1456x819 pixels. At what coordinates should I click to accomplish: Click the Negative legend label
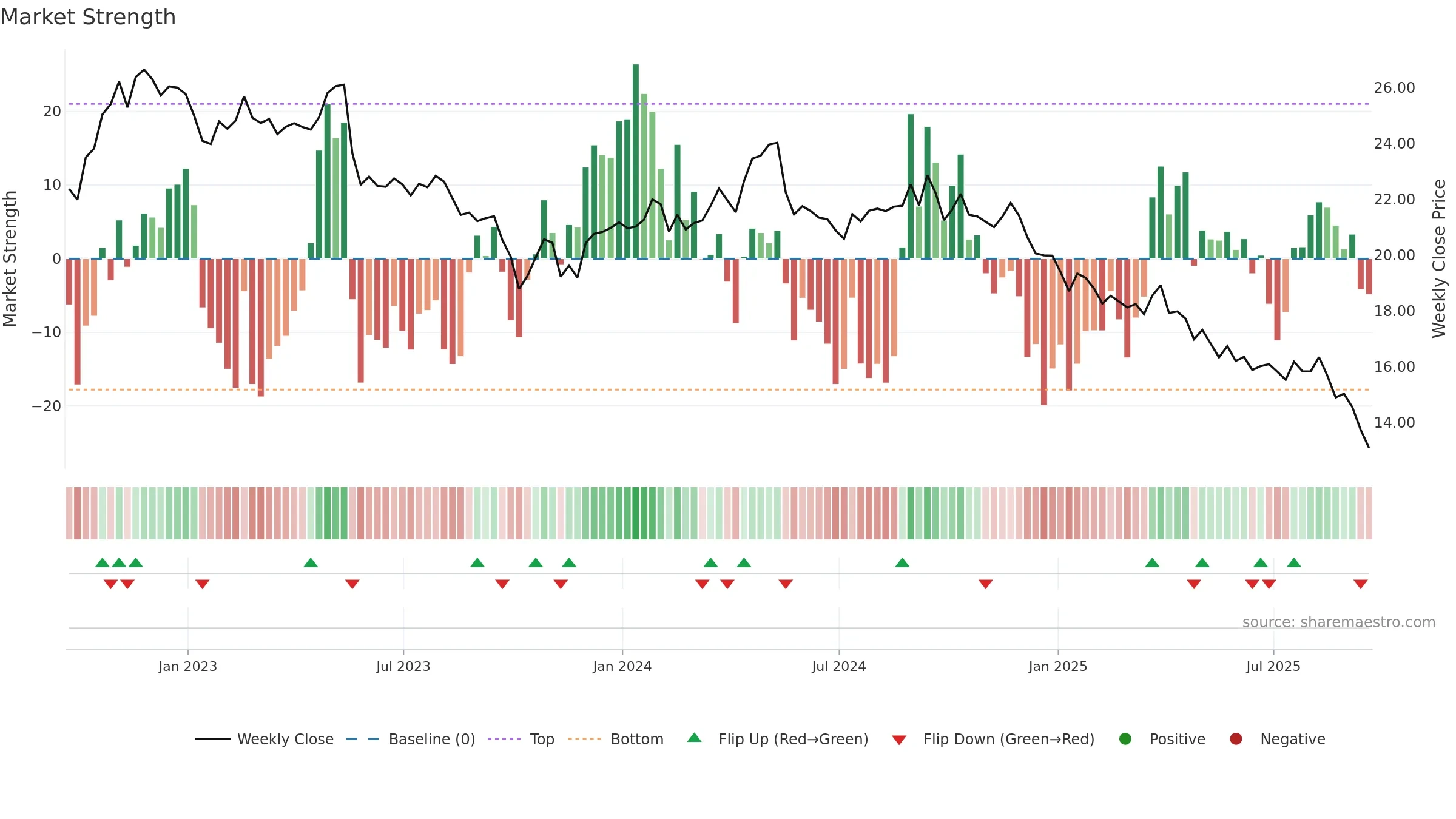tap(1293, 739)
